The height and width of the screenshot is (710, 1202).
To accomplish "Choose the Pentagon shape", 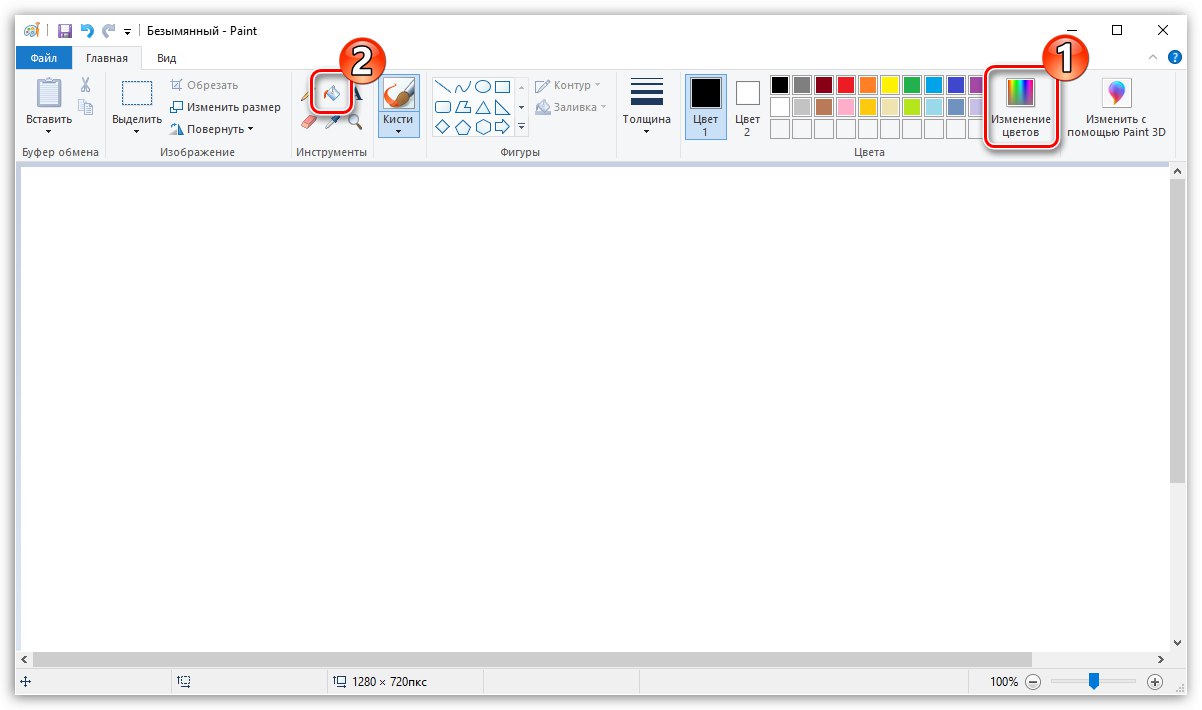I will click(463, 127).
